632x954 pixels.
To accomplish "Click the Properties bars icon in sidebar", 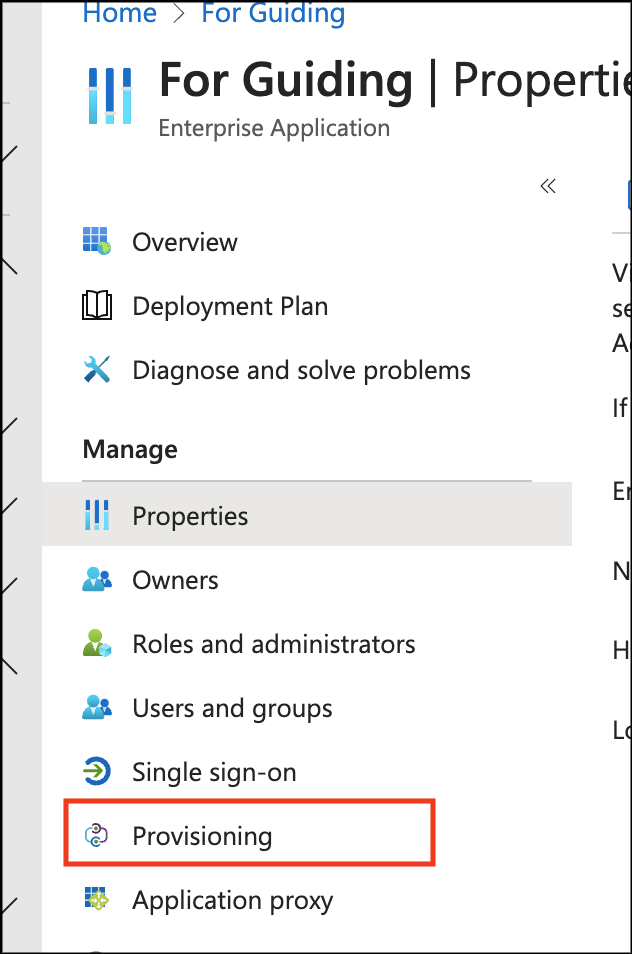I will pyautogui.click(x=97, y=516).
